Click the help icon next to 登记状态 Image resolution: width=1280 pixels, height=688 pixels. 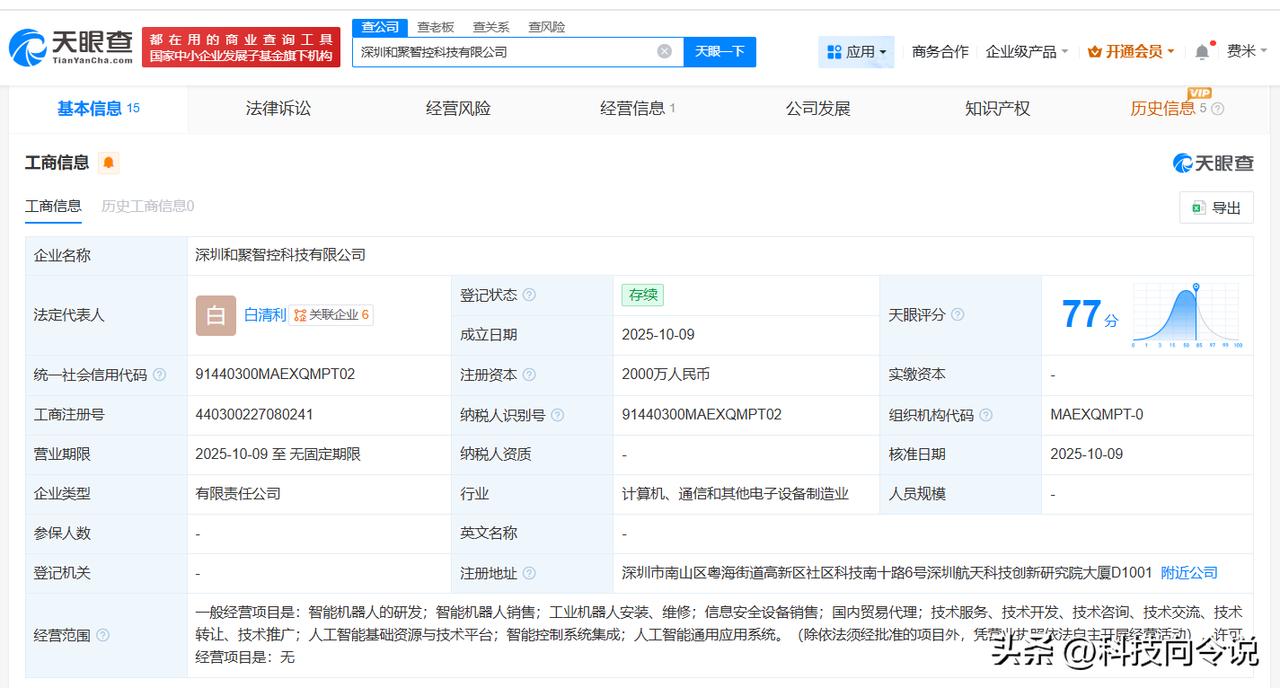(x=529, y=295)
